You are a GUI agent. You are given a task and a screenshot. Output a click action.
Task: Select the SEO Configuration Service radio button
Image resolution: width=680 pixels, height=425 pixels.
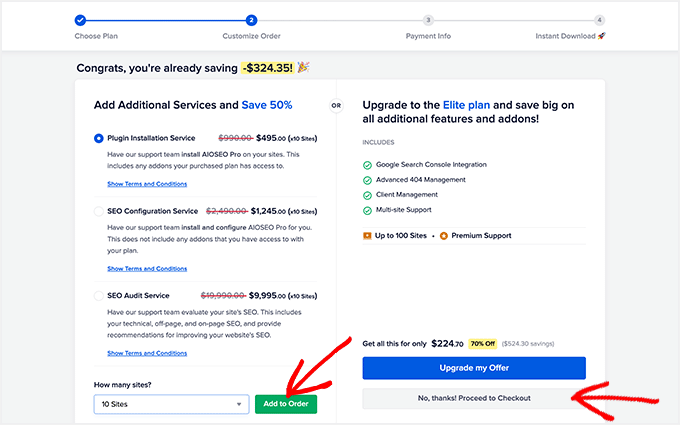coord(98,211)
